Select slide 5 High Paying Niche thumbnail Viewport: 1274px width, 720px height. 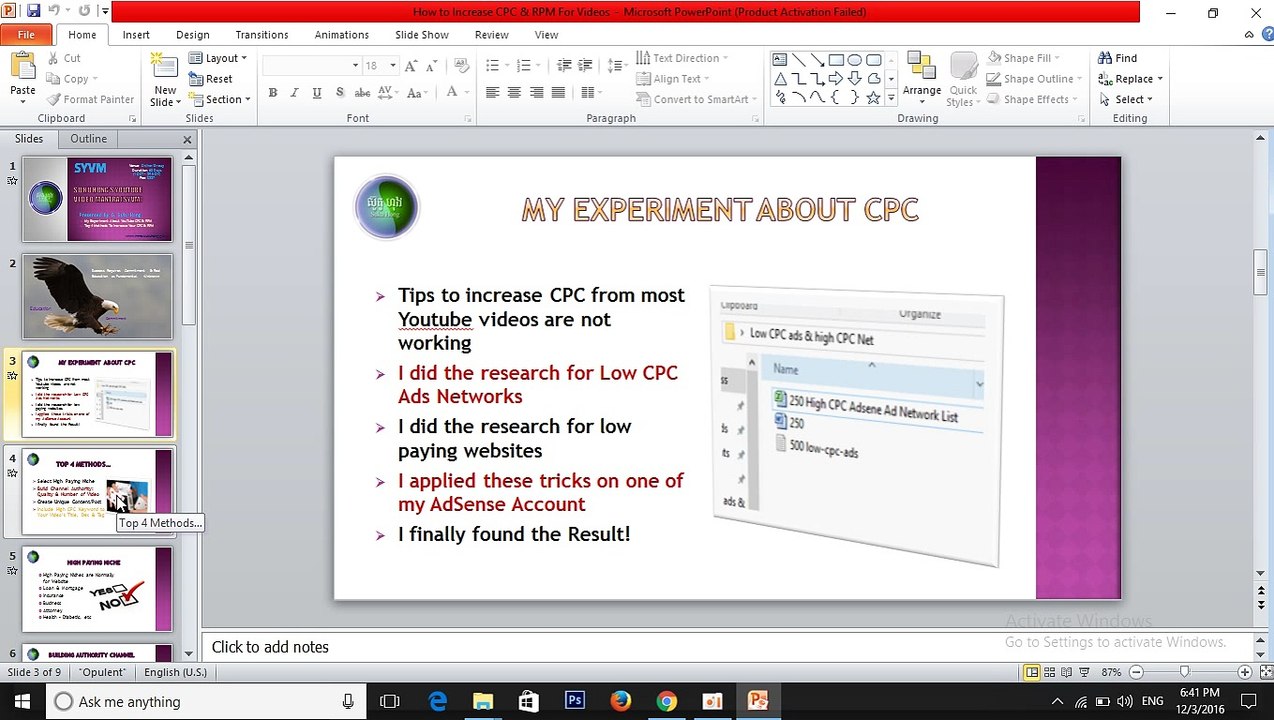(x=97, y=589)
